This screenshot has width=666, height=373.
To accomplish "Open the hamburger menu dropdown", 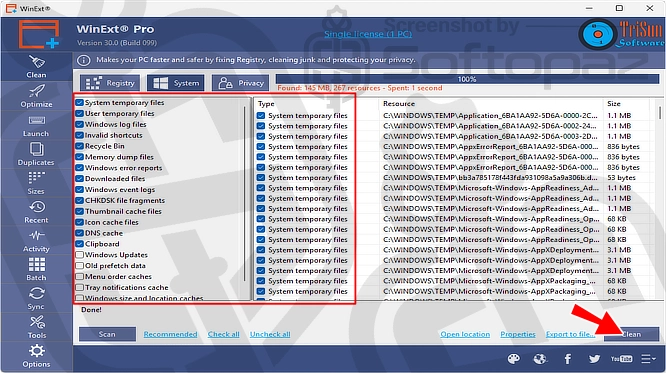I will click(x=649, y=359).
